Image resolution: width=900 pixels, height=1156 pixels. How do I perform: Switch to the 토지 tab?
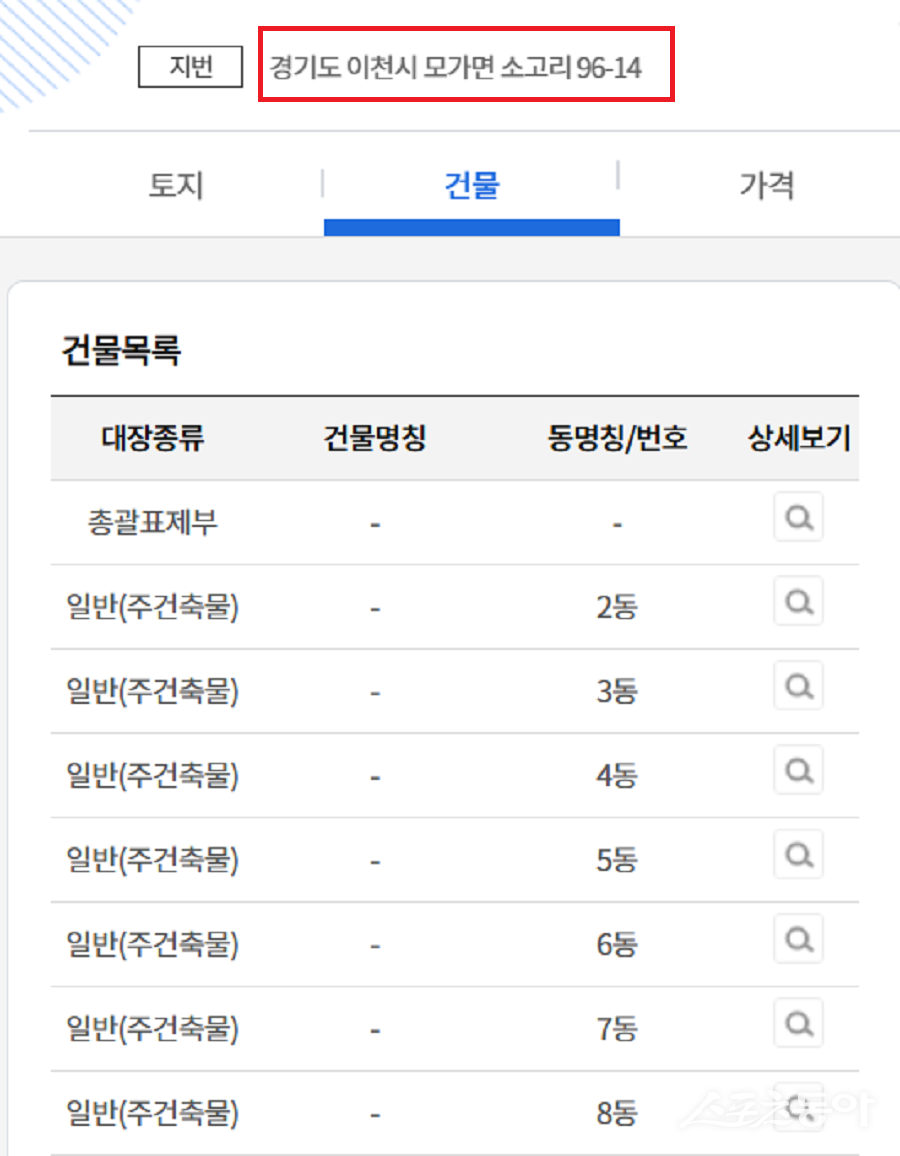click(x=176, y=186)
